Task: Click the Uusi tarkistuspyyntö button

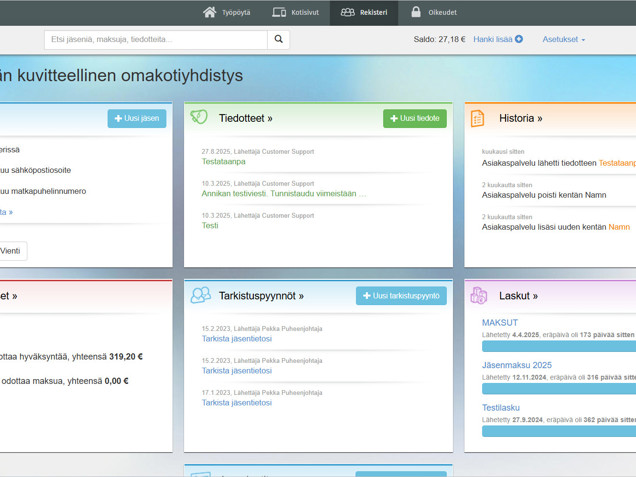Action: (x=401, y=296)
